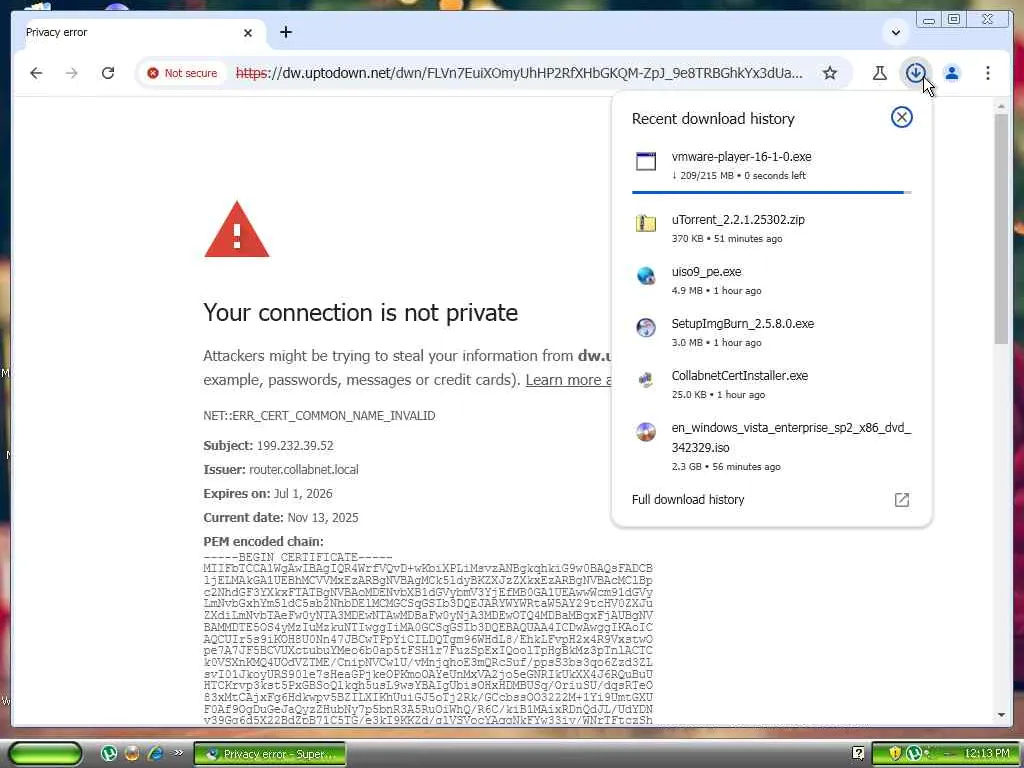Screen dimensions: 1024x768
Task: Click the scrollbar up arrow
Action: pos(1002,106)
